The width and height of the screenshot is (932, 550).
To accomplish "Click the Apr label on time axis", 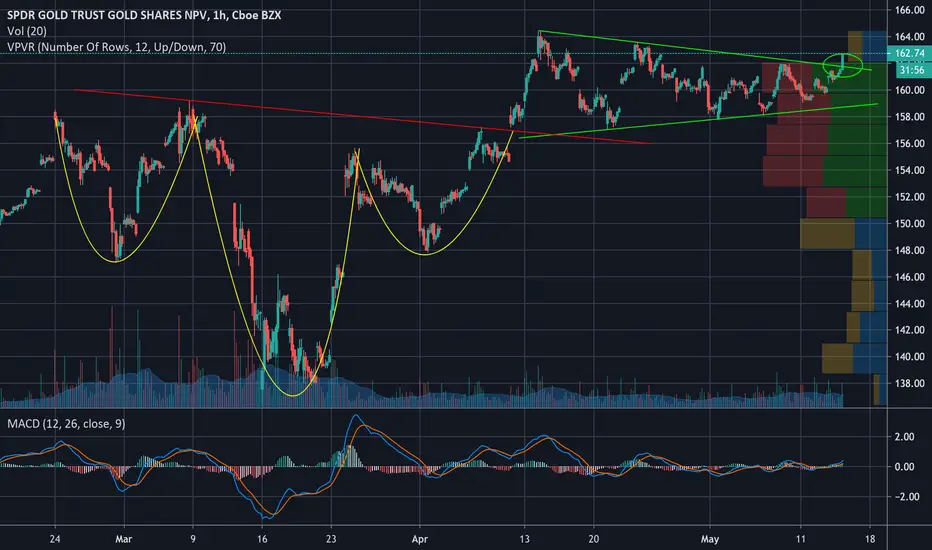I will pos(420,539).
